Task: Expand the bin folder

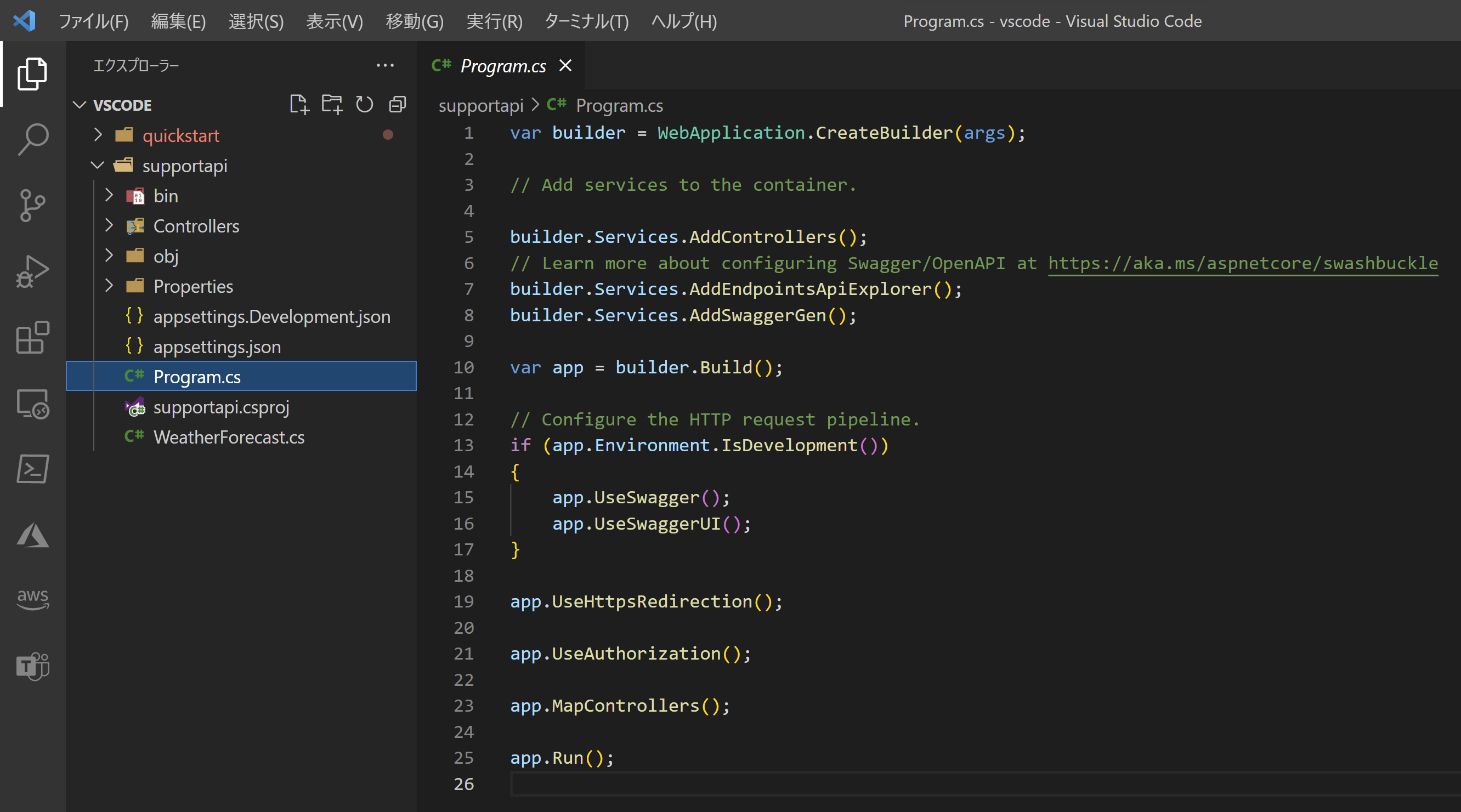Action: [110, 196]
